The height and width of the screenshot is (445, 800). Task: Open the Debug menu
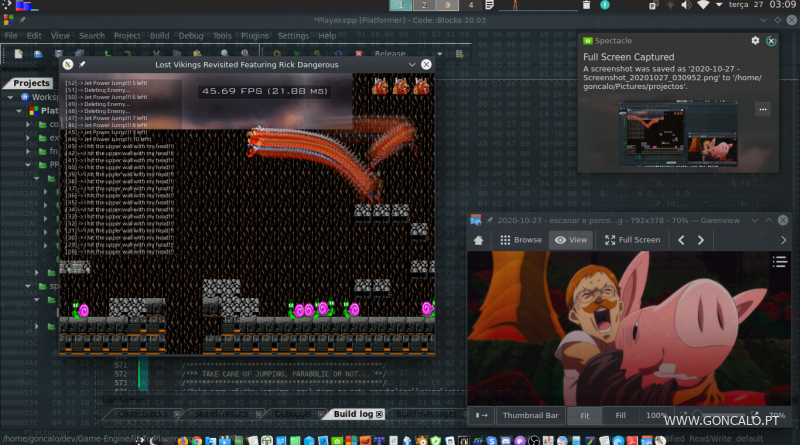click(x=191, y=36)
